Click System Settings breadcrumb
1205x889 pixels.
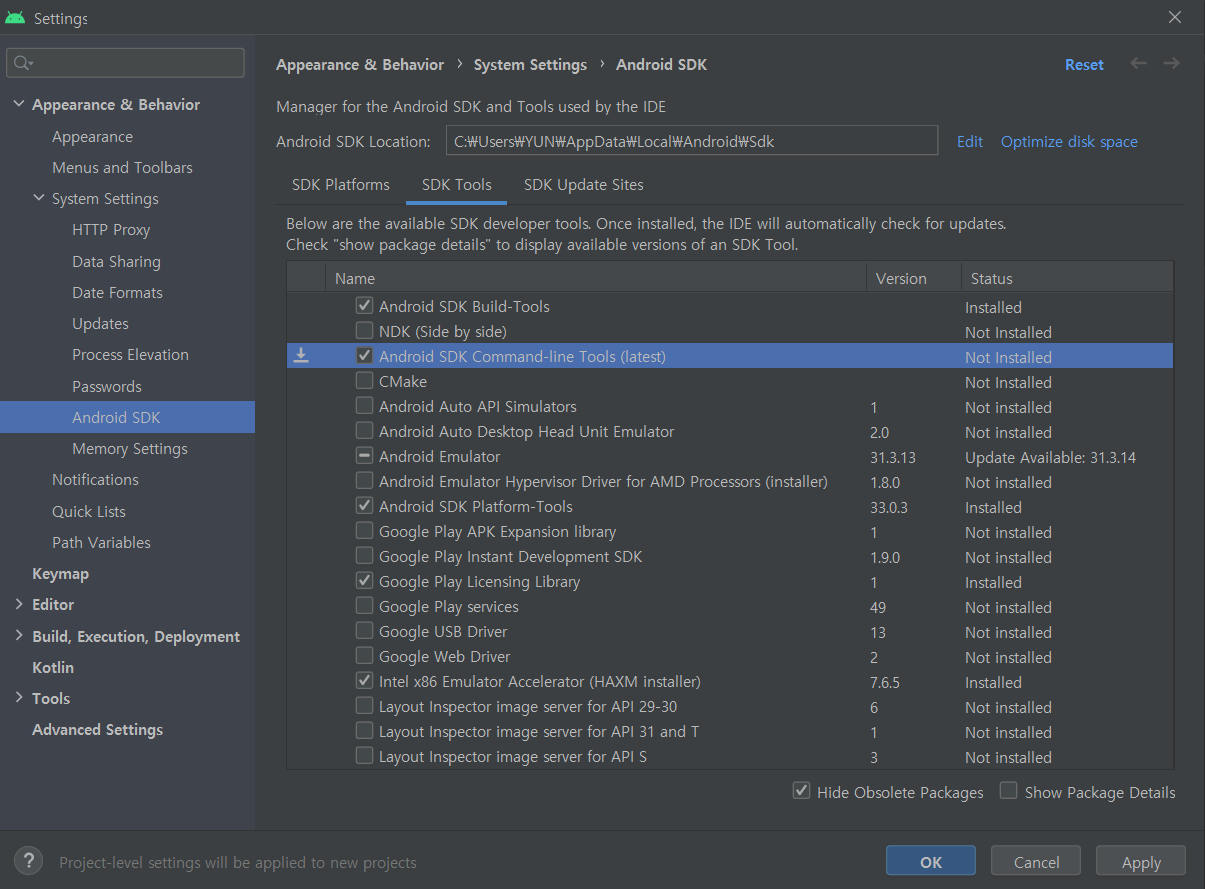coord(530,65)
